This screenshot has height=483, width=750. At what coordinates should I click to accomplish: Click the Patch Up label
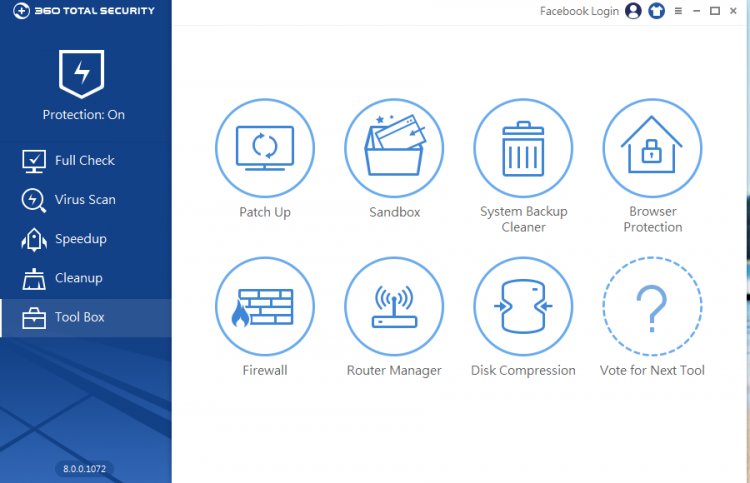265,212
